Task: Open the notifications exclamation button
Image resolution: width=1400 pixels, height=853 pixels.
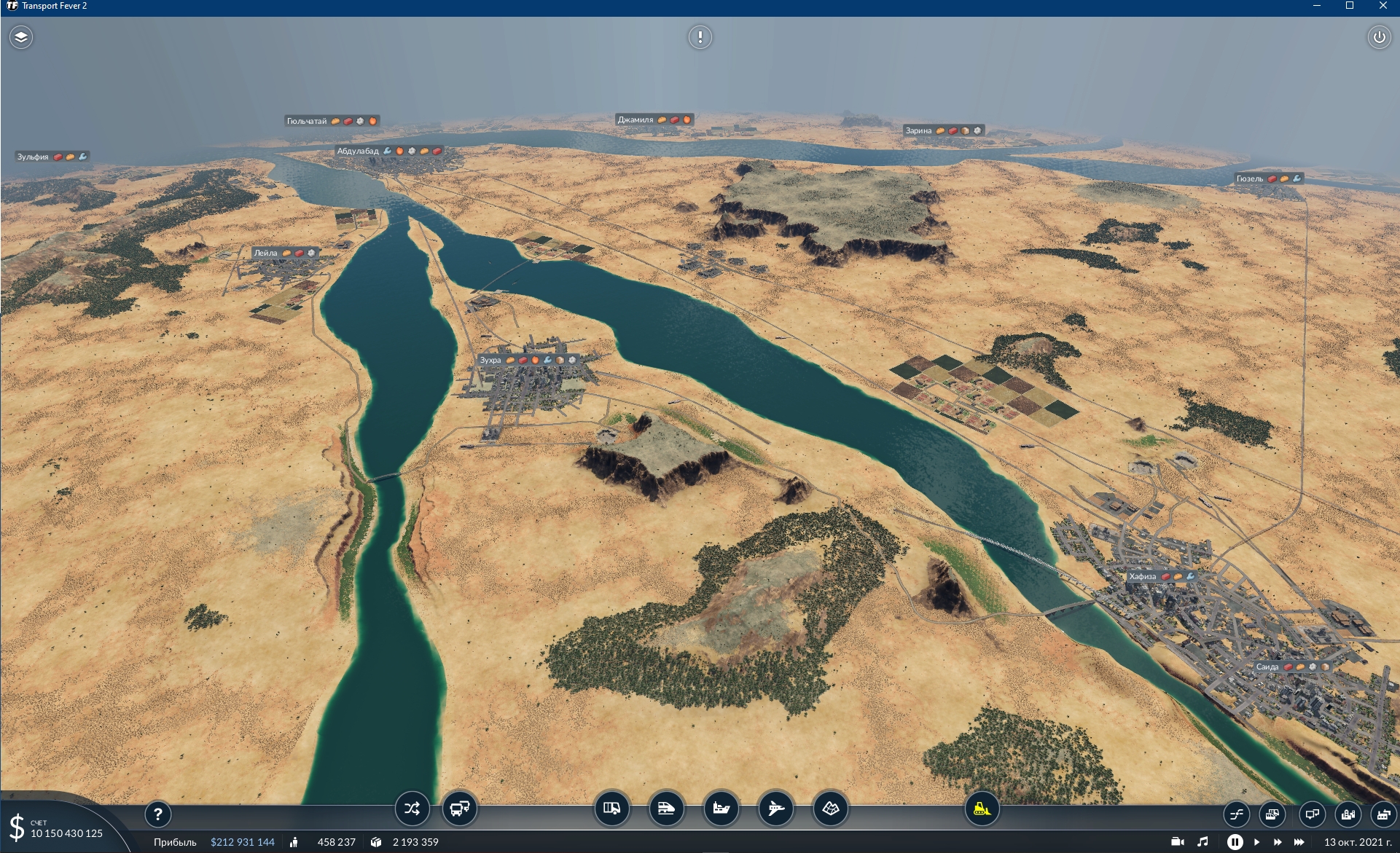Action: click(x=700, y=37)
